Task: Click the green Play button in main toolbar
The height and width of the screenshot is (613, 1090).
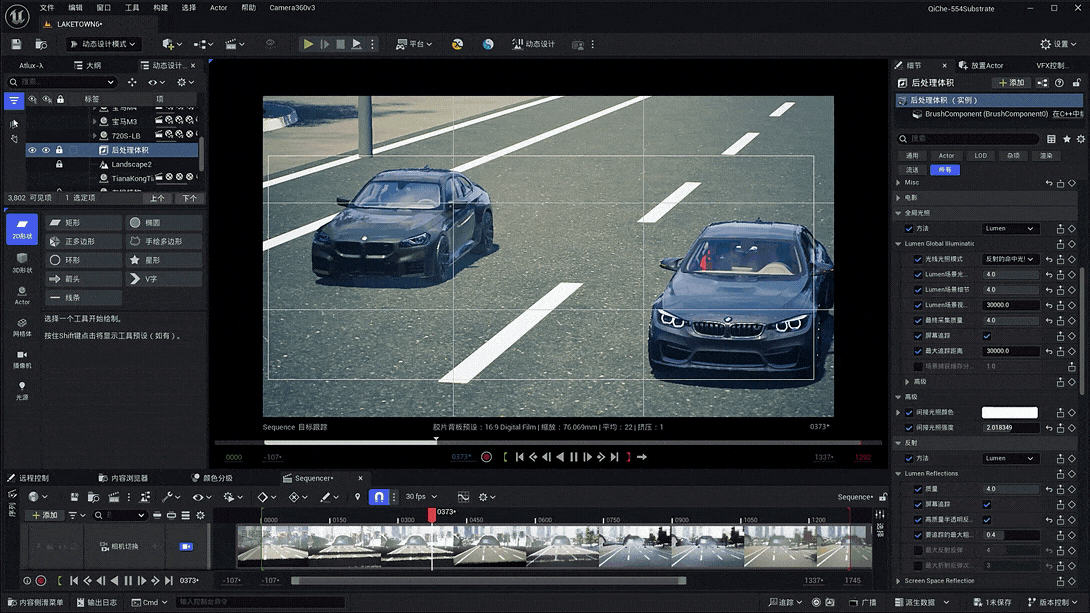Action: [308, 44]
